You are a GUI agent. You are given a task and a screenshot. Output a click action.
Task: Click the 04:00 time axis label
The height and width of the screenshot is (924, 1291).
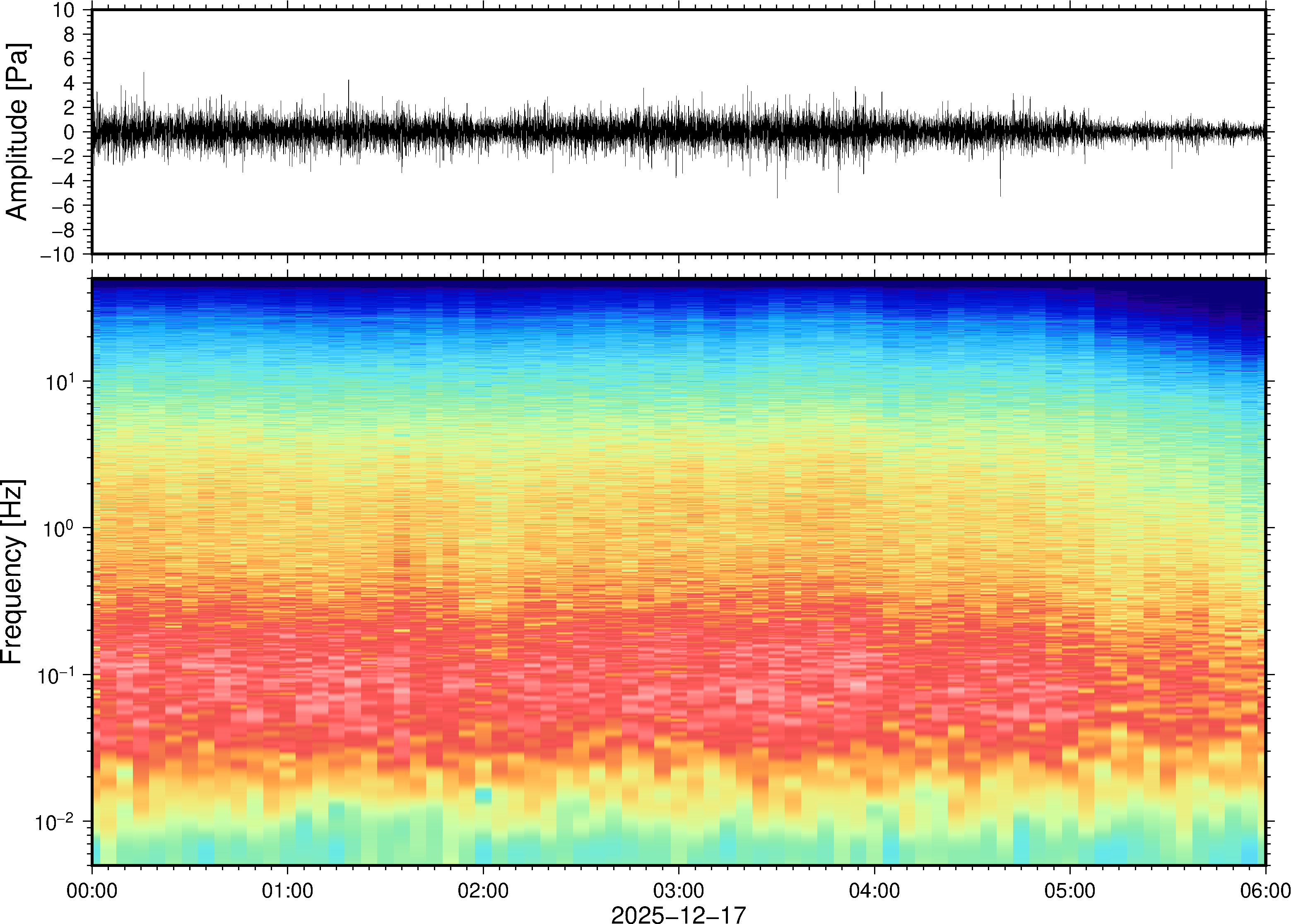[874, 890]
